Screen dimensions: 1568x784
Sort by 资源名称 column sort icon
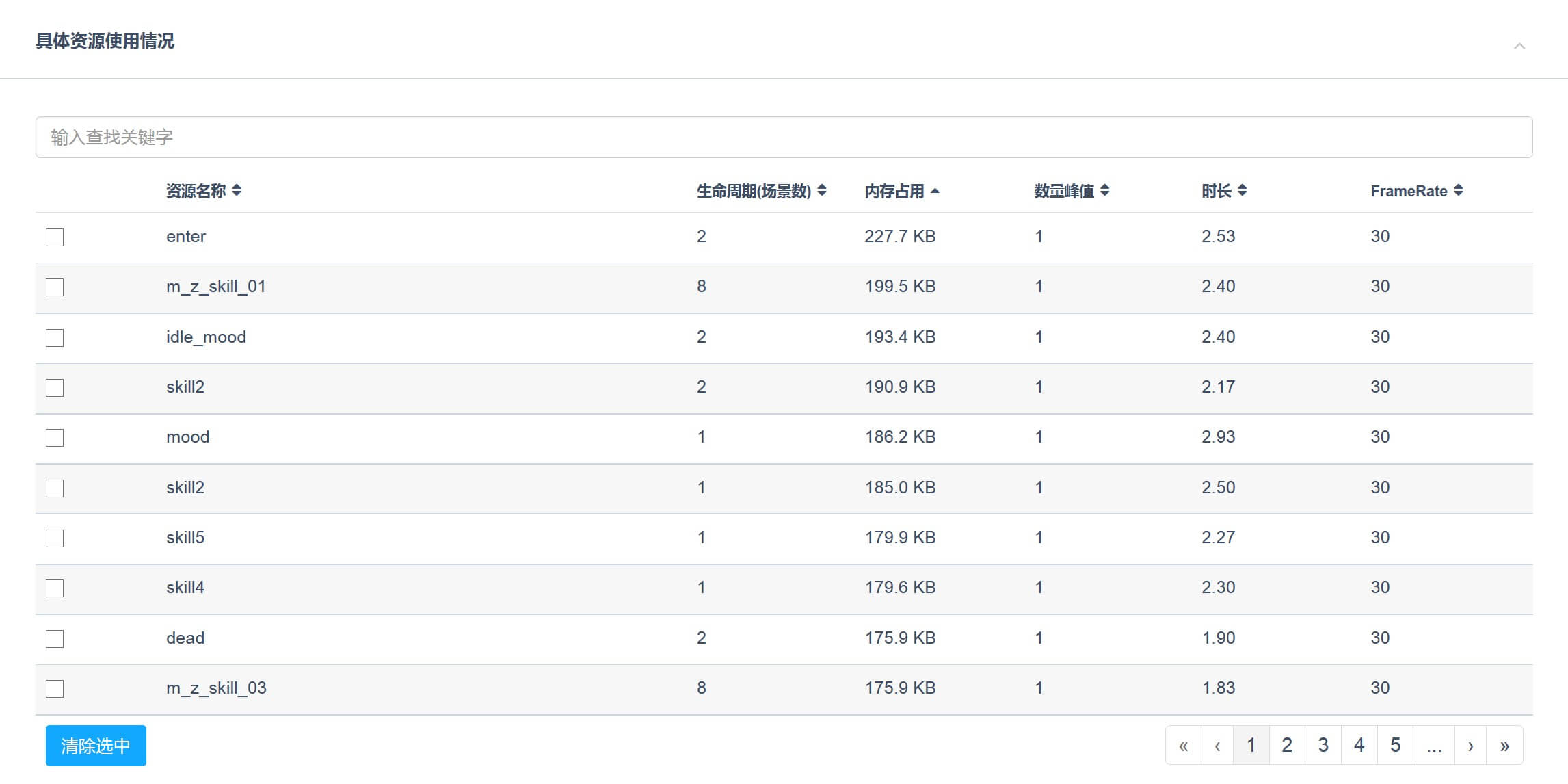click(x=237, y=190)
